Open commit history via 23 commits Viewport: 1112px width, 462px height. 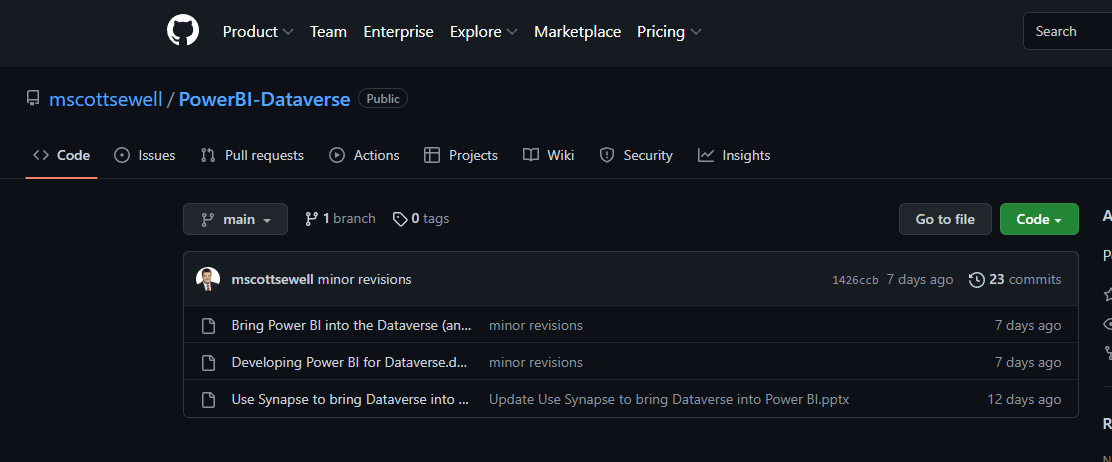coord(1015,280)
